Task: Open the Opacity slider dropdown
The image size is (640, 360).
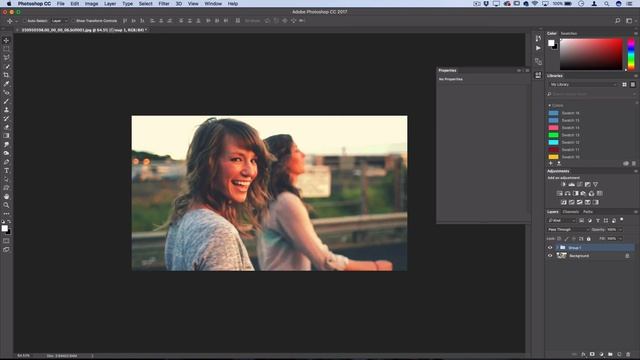Action: click(620, 230)
